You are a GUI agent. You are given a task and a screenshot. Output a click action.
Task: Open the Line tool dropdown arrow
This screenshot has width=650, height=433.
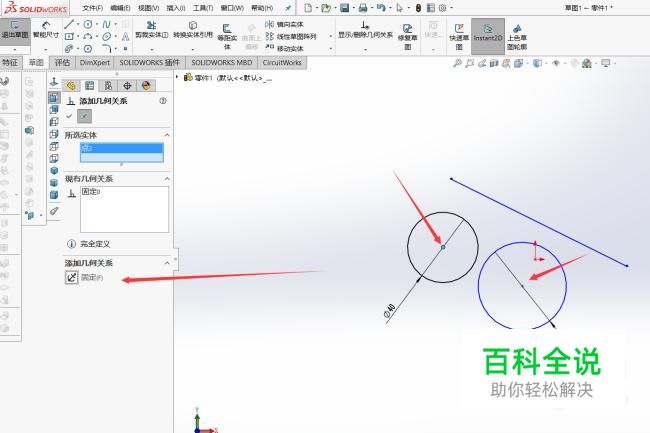point(78,24)
